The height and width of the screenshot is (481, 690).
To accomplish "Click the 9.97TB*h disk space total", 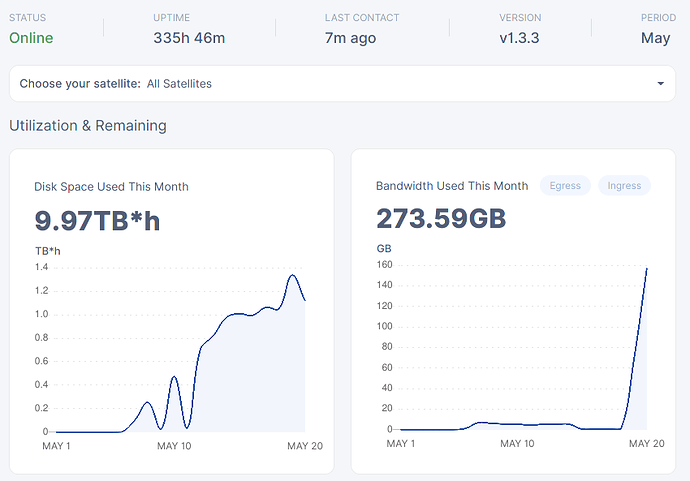I will point(97,220).
